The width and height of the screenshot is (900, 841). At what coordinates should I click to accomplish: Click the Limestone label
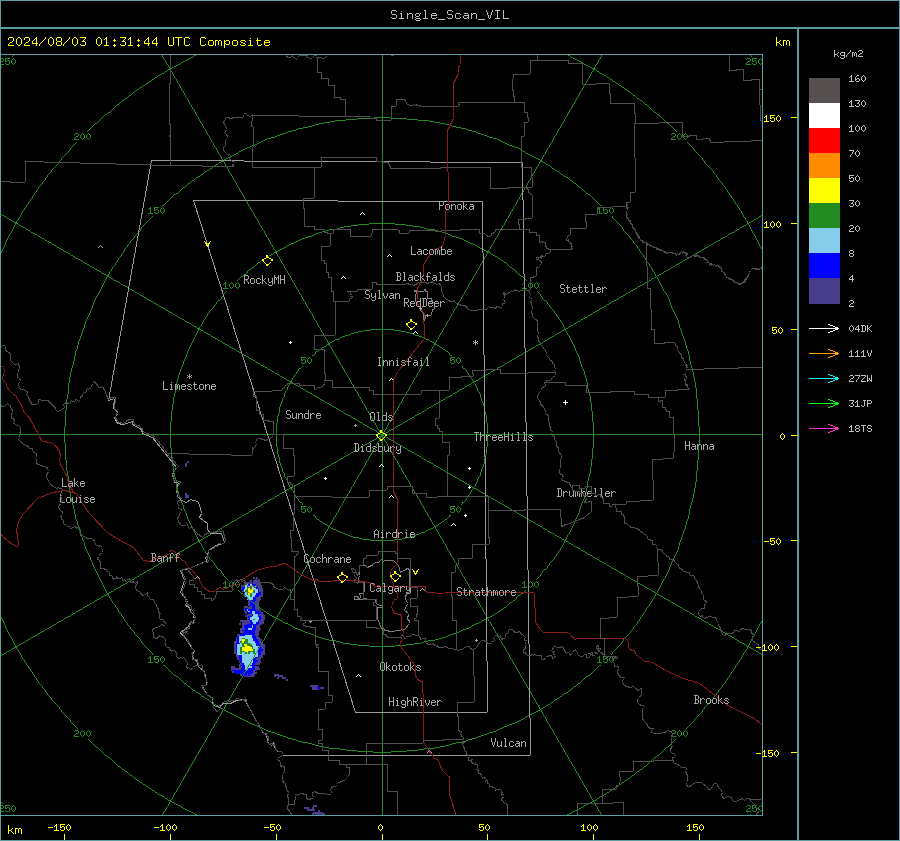pos(189,386)
